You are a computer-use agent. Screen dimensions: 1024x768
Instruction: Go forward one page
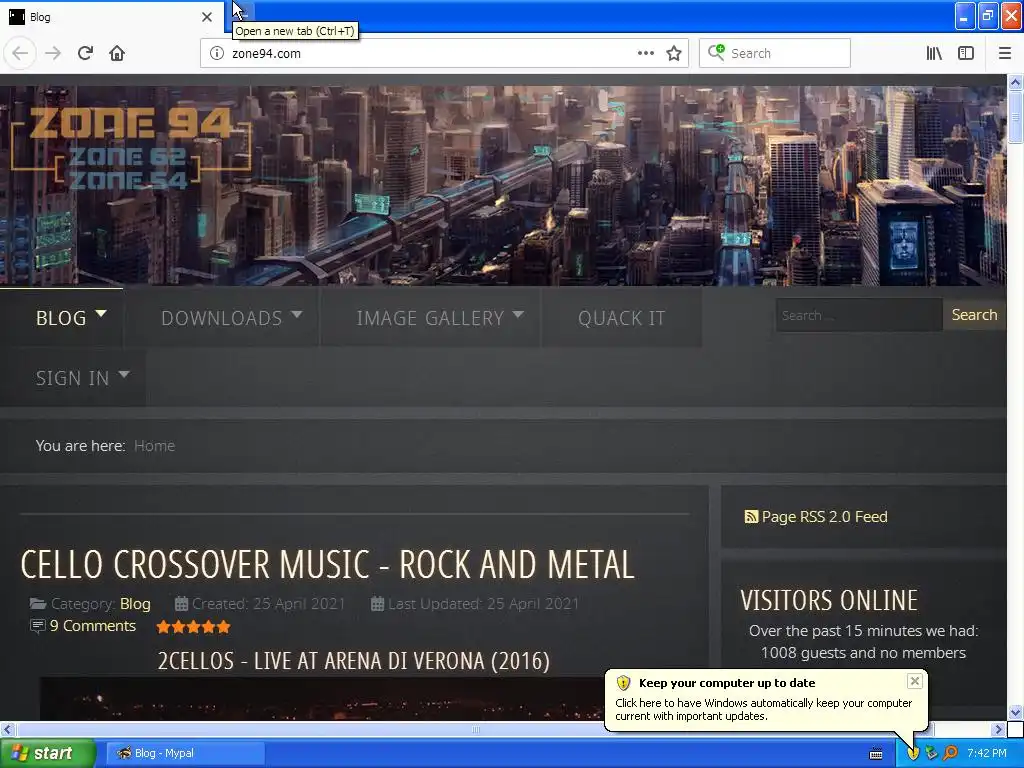pyautogui.click(x=53, y=54)
